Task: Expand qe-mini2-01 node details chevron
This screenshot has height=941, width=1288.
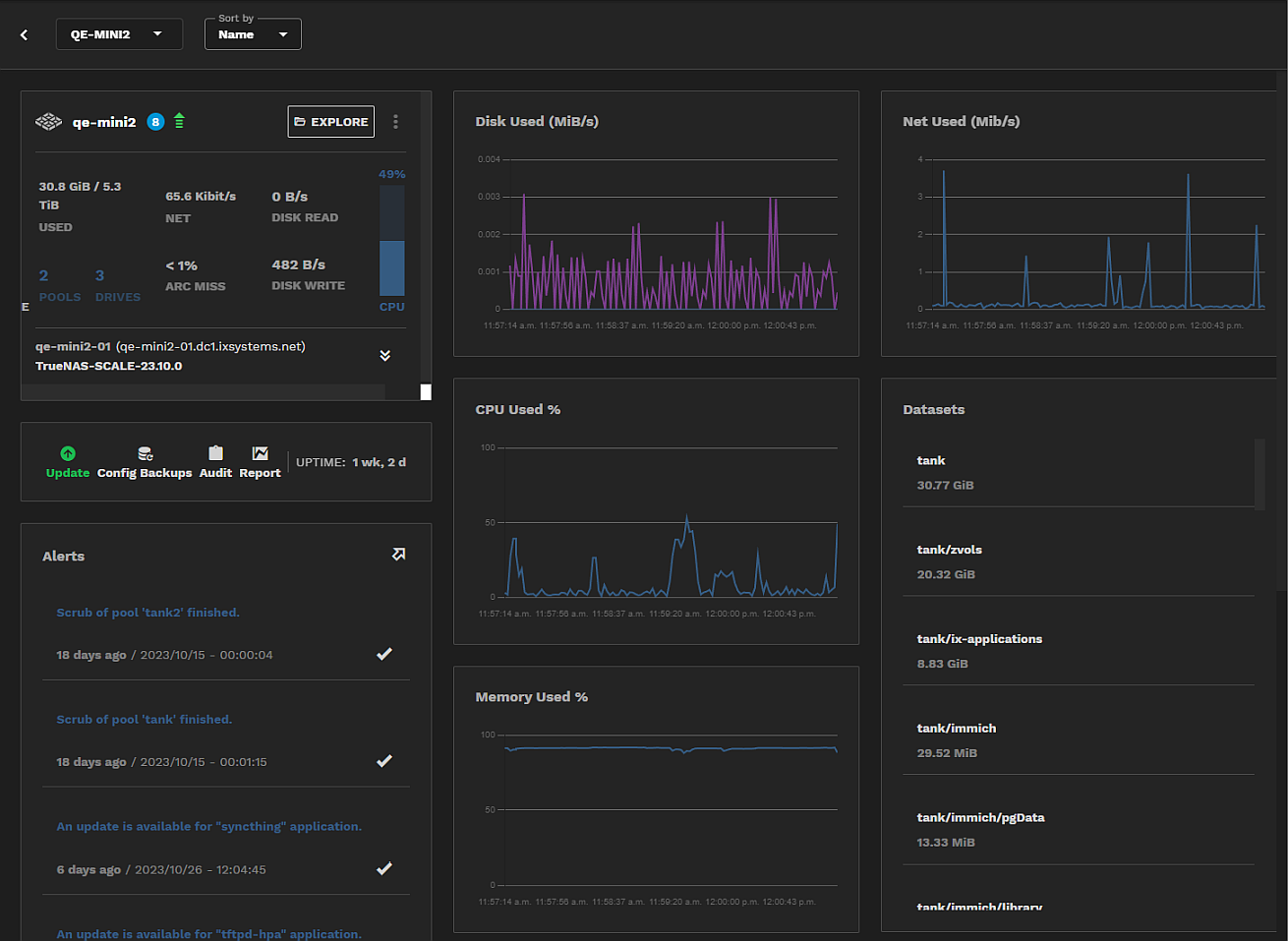Action: (385, 356)
